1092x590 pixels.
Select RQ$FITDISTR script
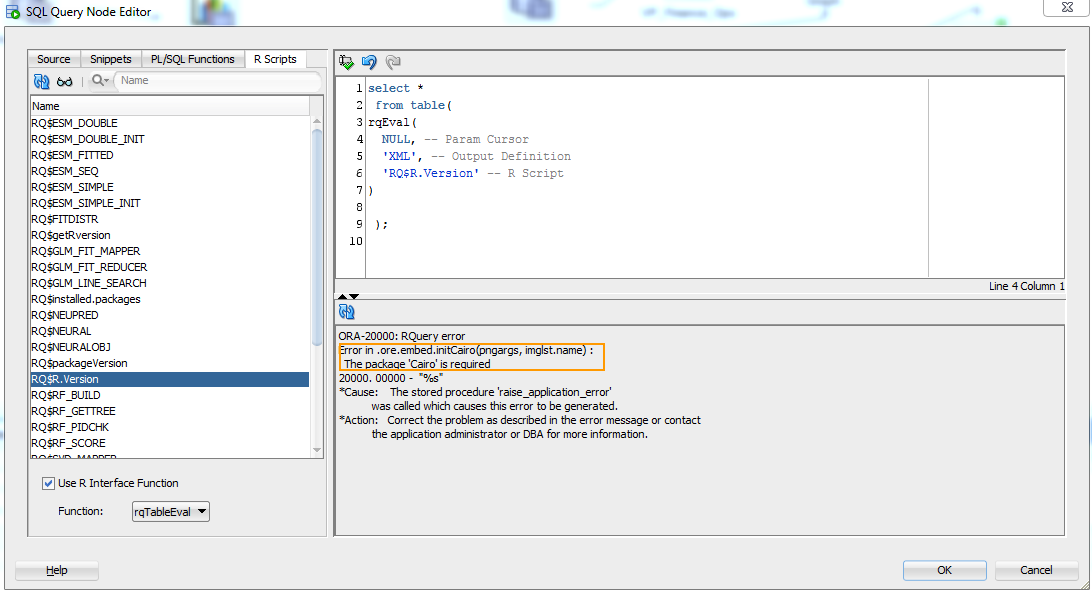[x=170, y=219]
